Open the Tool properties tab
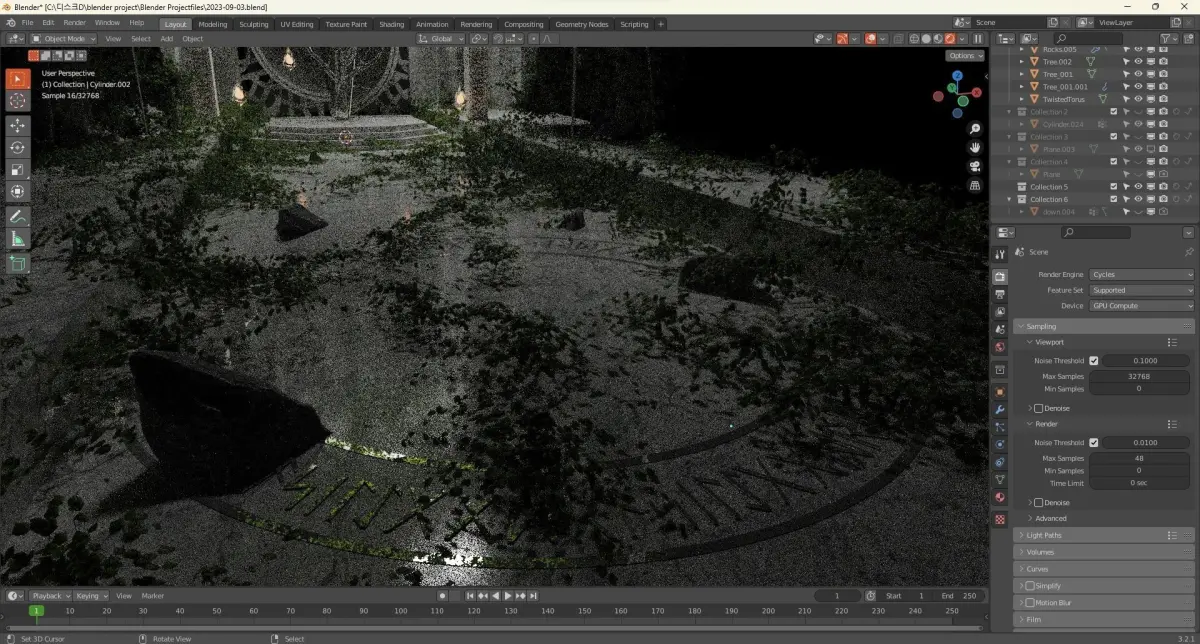The width and height of the screenshot is (1200, 644). point(1000,254)
